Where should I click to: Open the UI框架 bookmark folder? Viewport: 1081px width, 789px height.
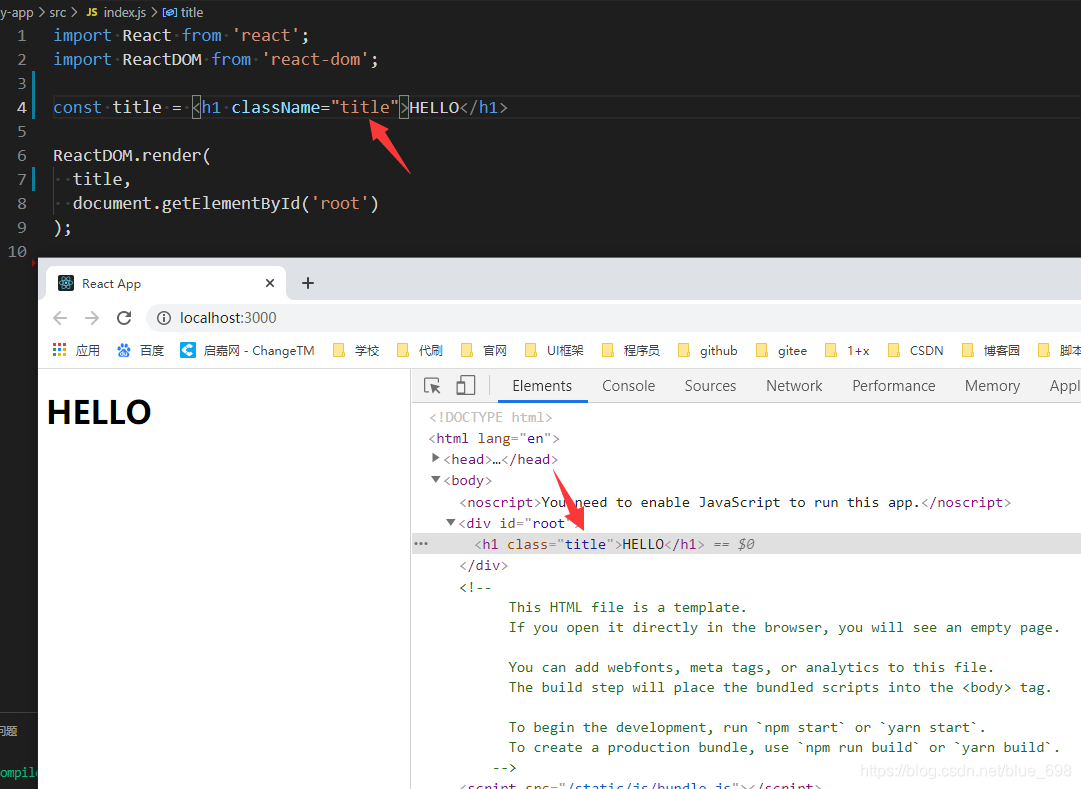(x=554, y=350)
